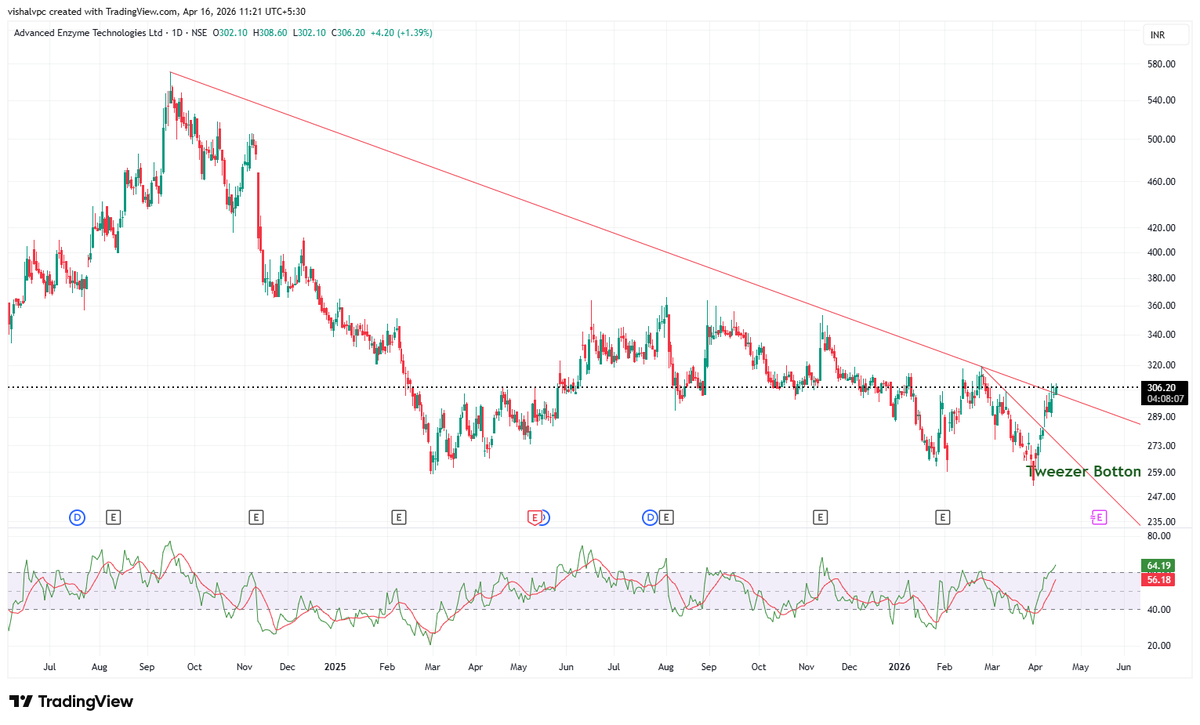Open the earnings marker above February 2025

coord(398,517)
